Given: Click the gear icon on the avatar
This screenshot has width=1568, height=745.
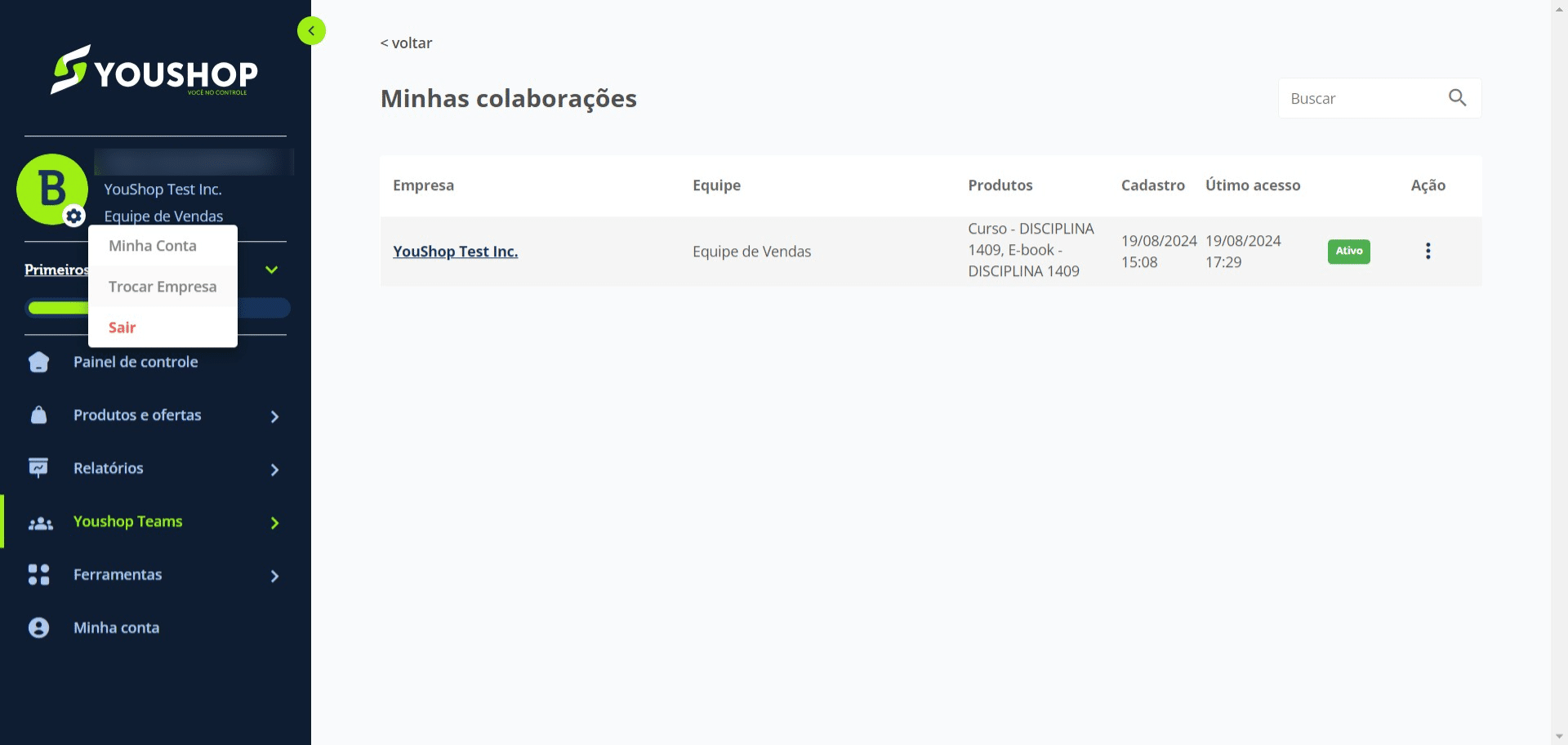Looking at the screenshot, I should pyautogui.click(x=74, y=216).
